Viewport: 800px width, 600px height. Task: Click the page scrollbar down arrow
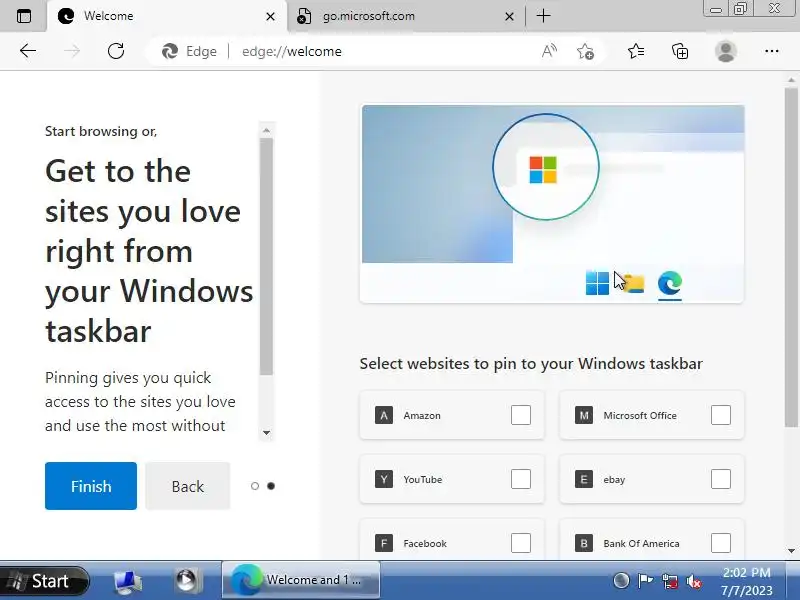click(x=791, y=551)
